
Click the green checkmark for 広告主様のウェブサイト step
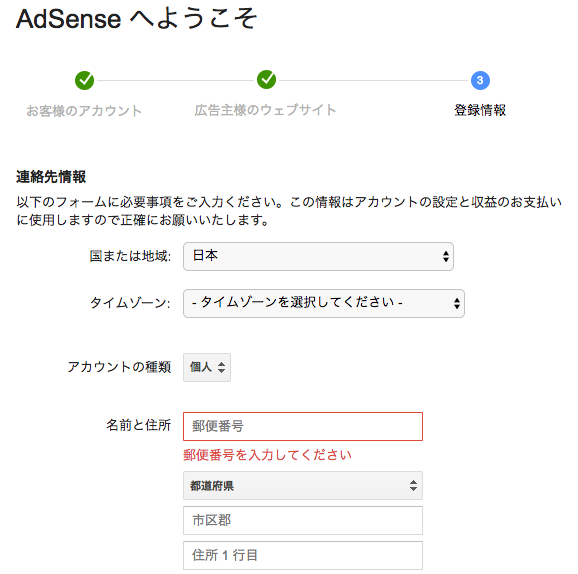click(267, 79)
